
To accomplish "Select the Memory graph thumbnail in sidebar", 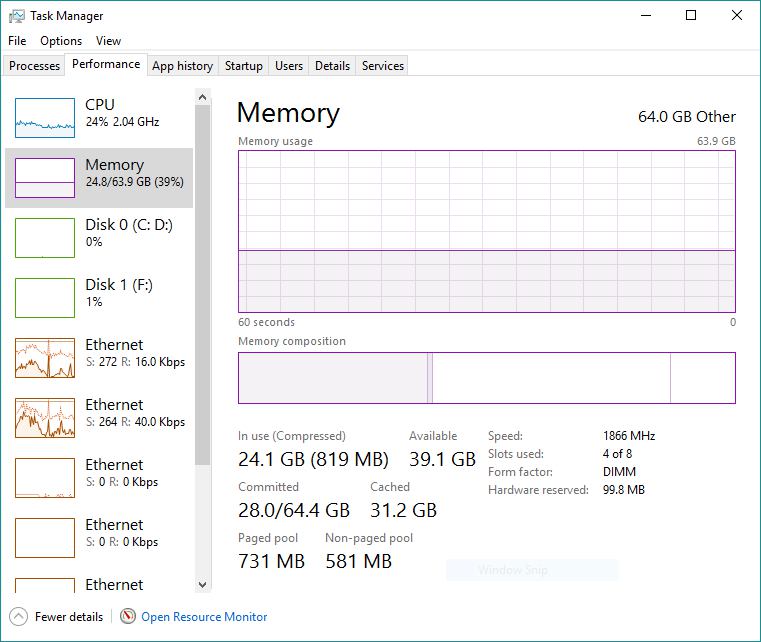I will (45, 177).
